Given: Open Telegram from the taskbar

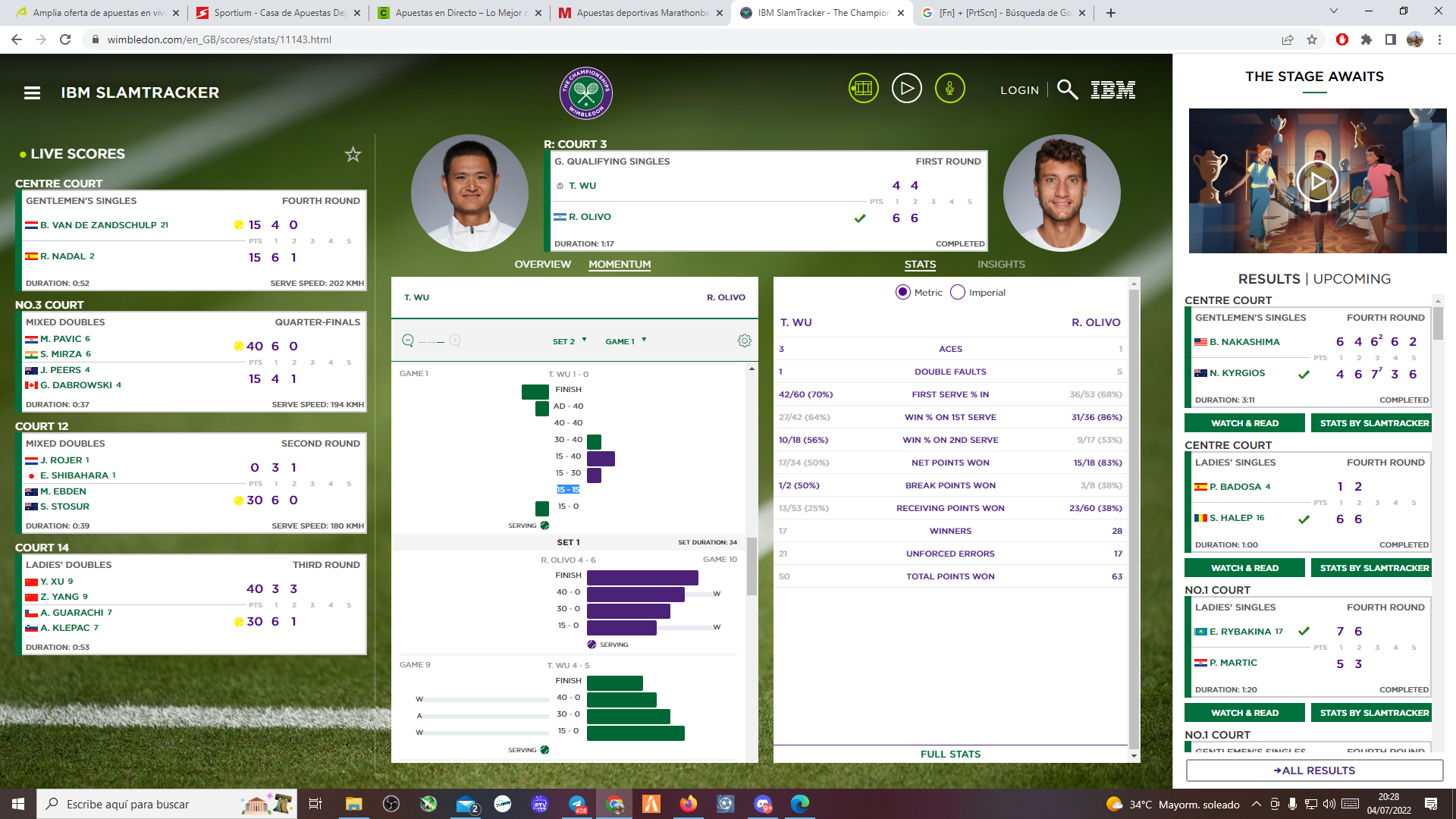Looking at the screenshot, I should (x=577, y=804).
